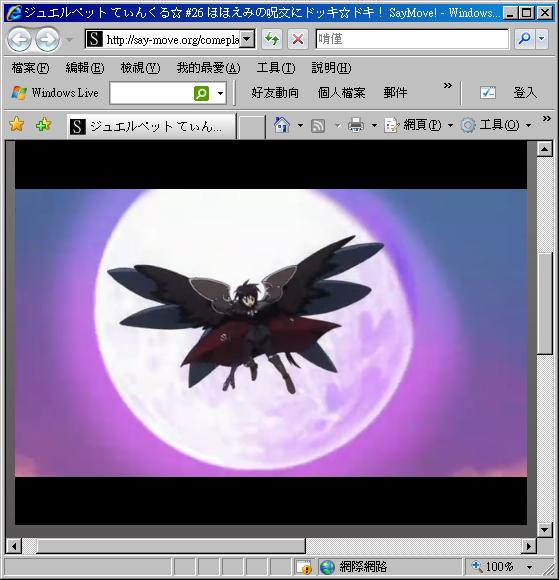Open the 檔案(F) menu
Viewport: 559px width, 580px height.
point(30,68)
